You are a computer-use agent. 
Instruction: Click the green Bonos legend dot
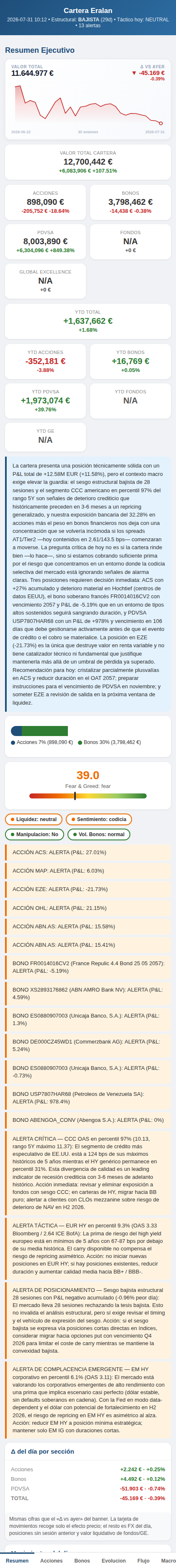tap(80, 743)
